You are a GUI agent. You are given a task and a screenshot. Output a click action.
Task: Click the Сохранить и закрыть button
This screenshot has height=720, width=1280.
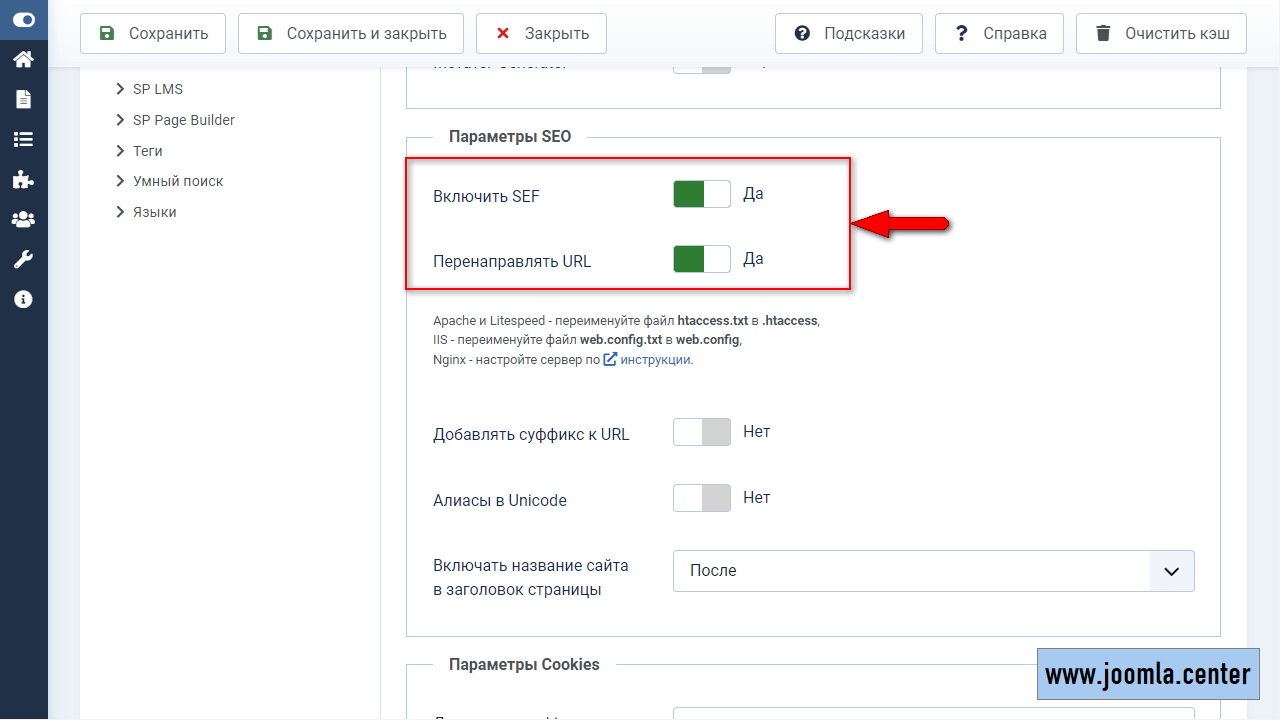[x=350, y=33]
